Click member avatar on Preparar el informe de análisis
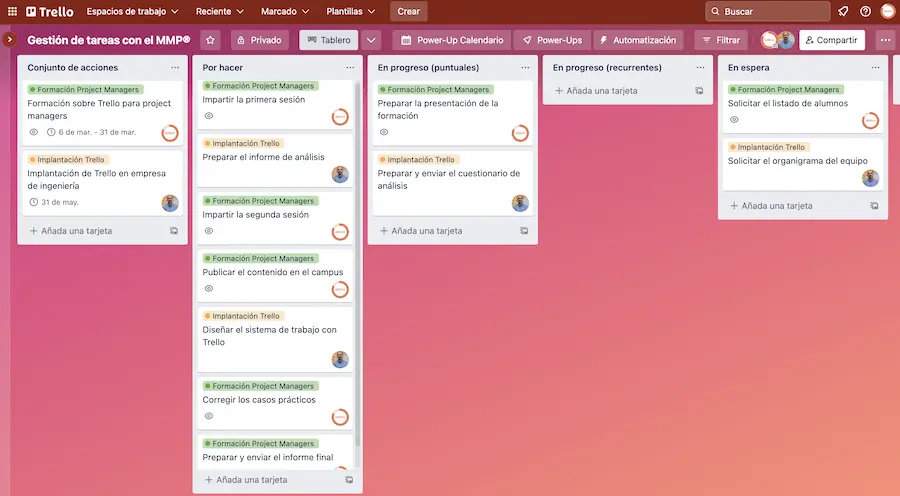900x496 pixels. [340, 175]
